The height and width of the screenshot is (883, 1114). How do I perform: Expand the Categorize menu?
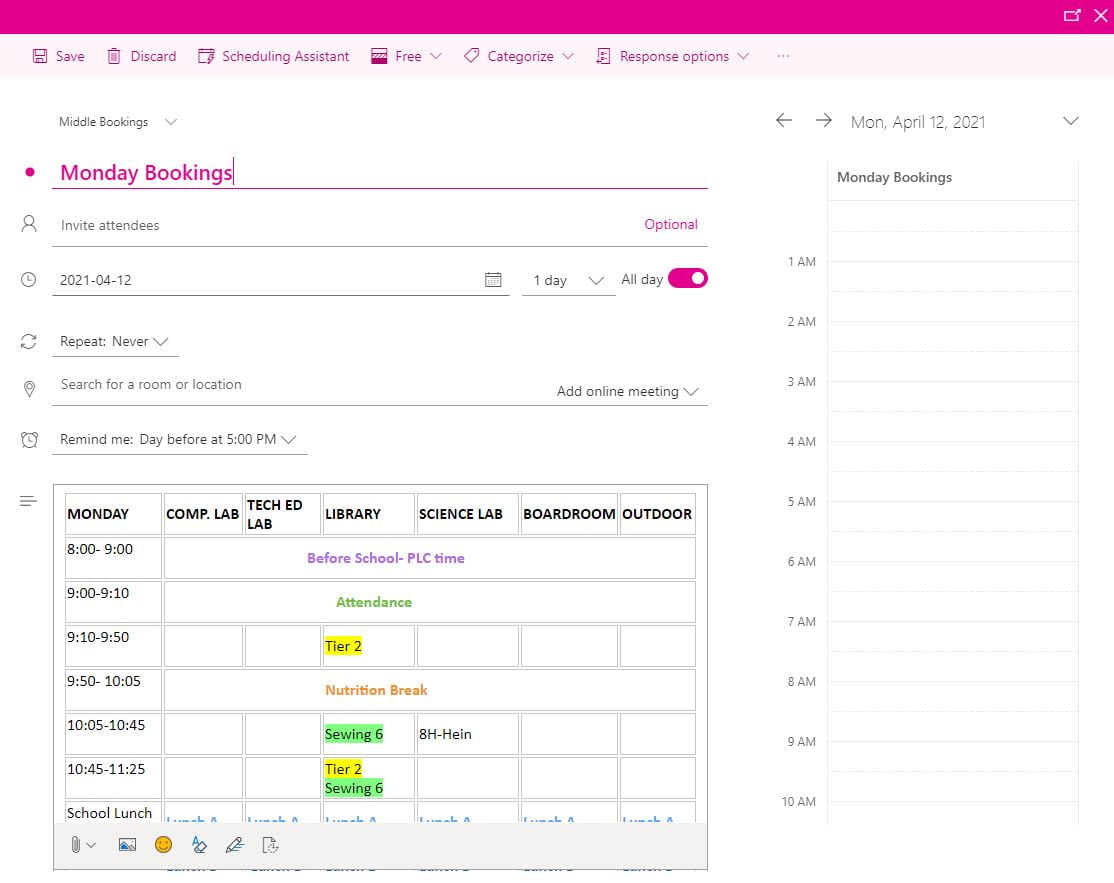[519, 56]
